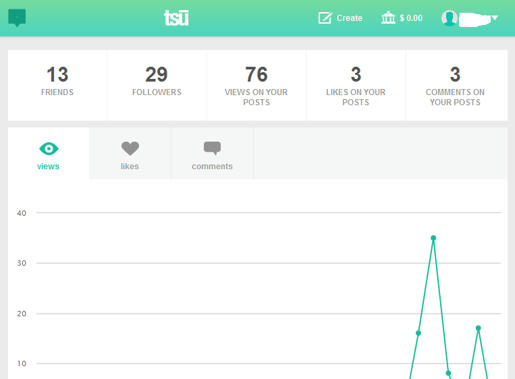Switch to the likes tab

(x=130, y=153)
